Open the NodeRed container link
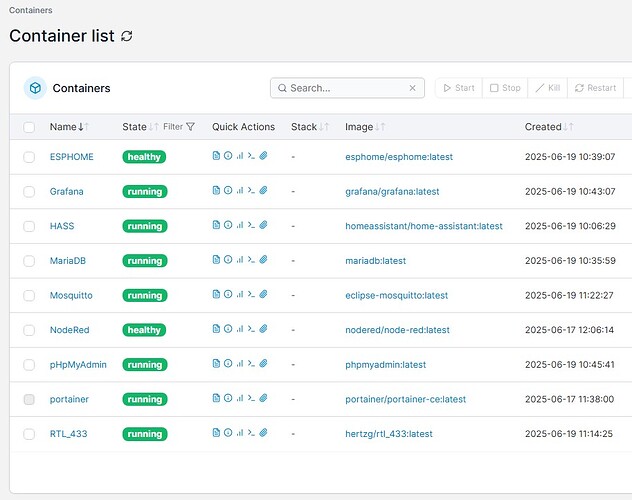Image resolution: width=632 pixels, height=500 pixels. [x=69, y=330]
